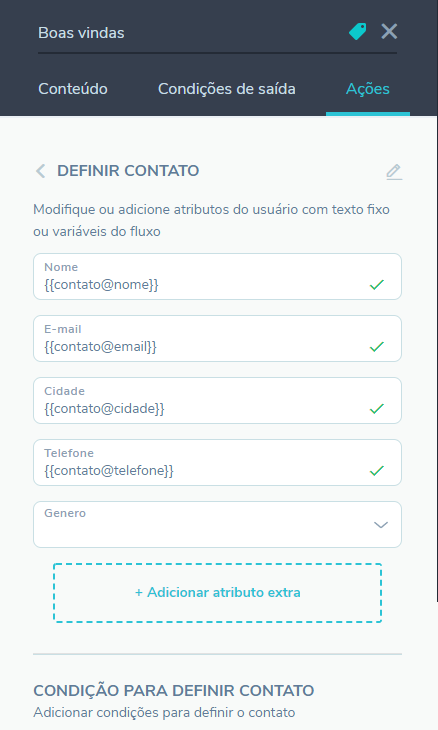Image resolution: width=438 pixels, height=730 pixels.
Task: Open the Genero combo box
Action: [x=217, y=524]
